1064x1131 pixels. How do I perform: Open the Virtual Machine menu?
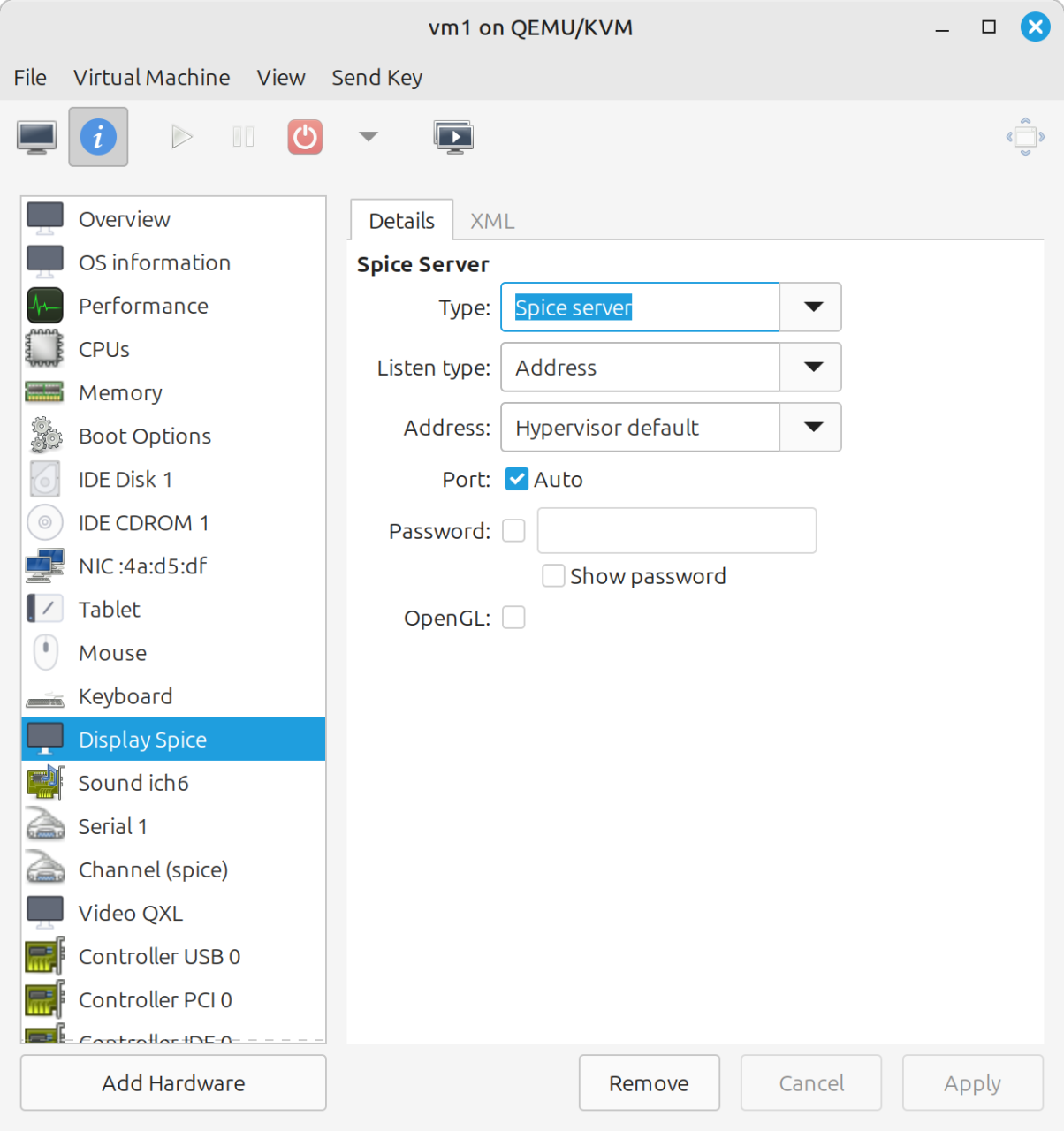151,78
